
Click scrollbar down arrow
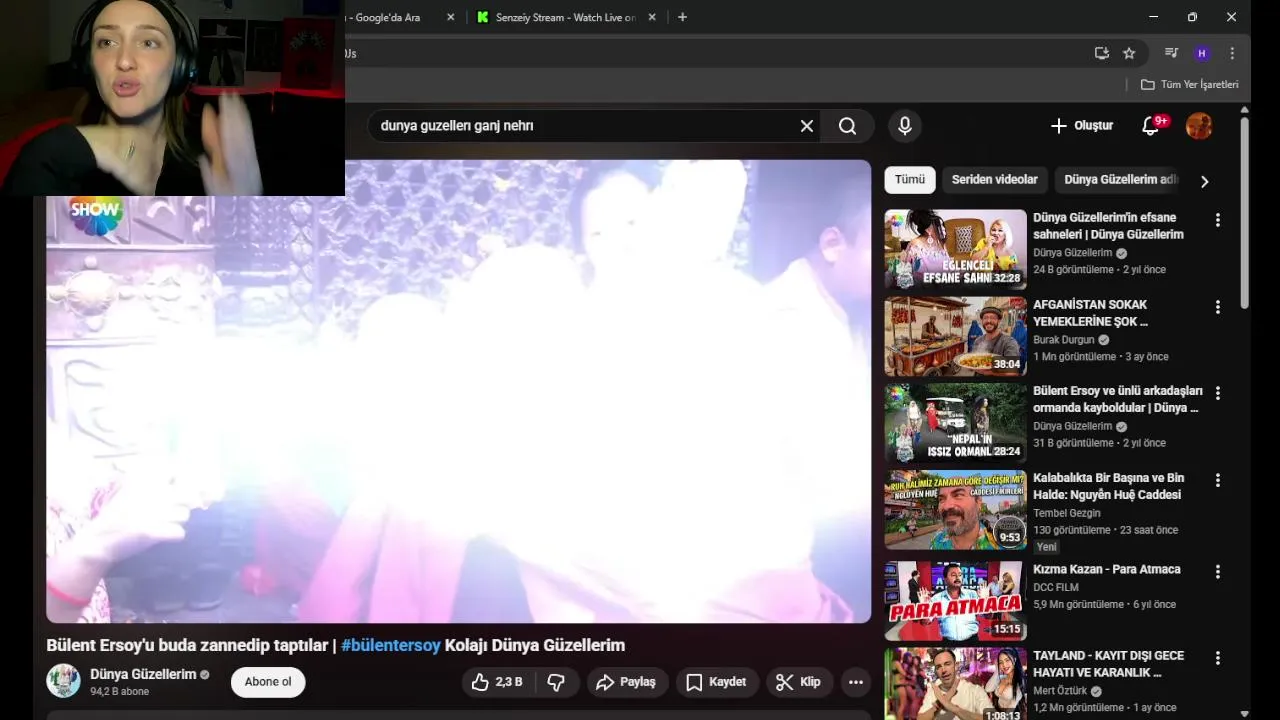pos(1244,713)
